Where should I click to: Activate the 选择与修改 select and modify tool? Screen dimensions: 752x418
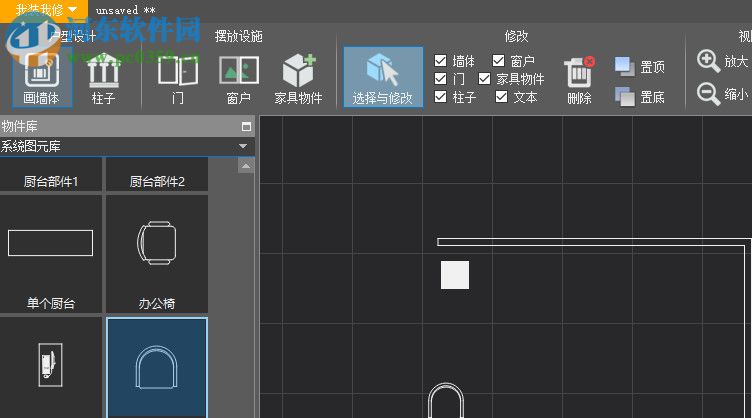383,77
